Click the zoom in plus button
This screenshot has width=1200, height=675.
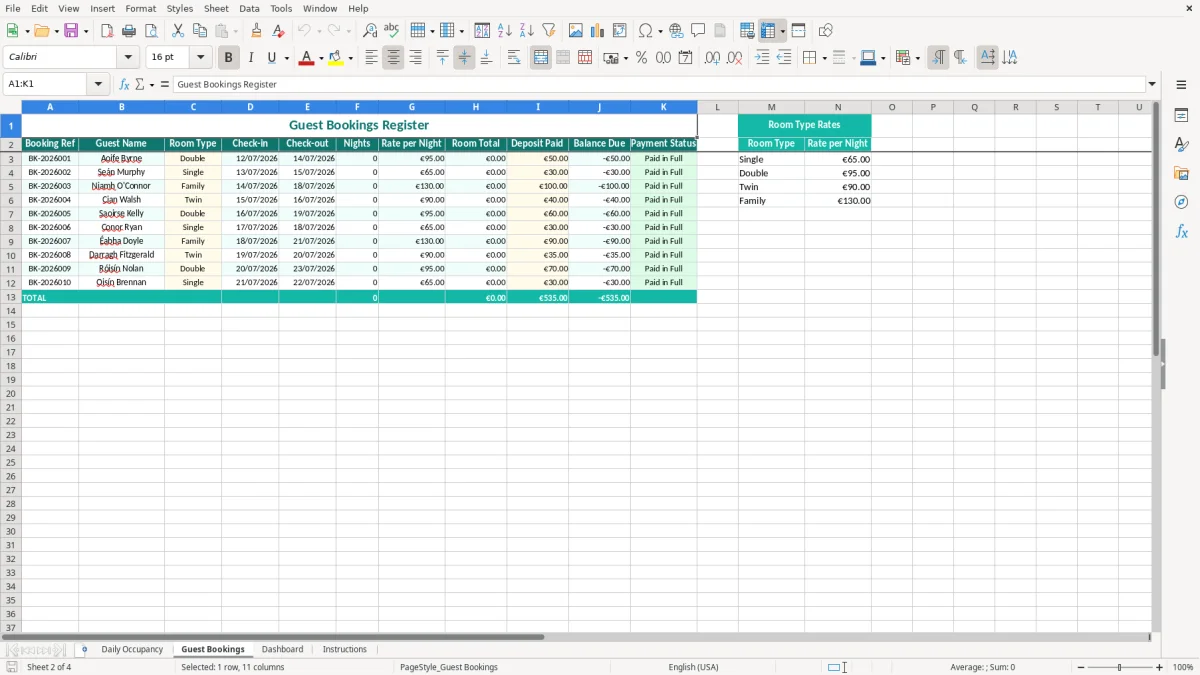tap(1160, 667)
